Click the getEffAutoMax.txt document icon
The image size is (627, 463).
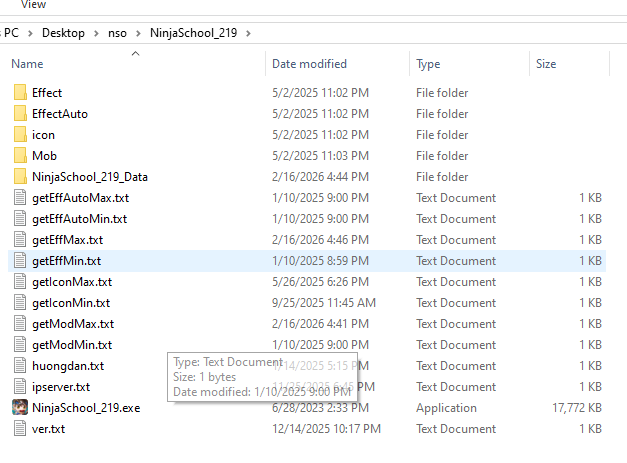[20, 198]
